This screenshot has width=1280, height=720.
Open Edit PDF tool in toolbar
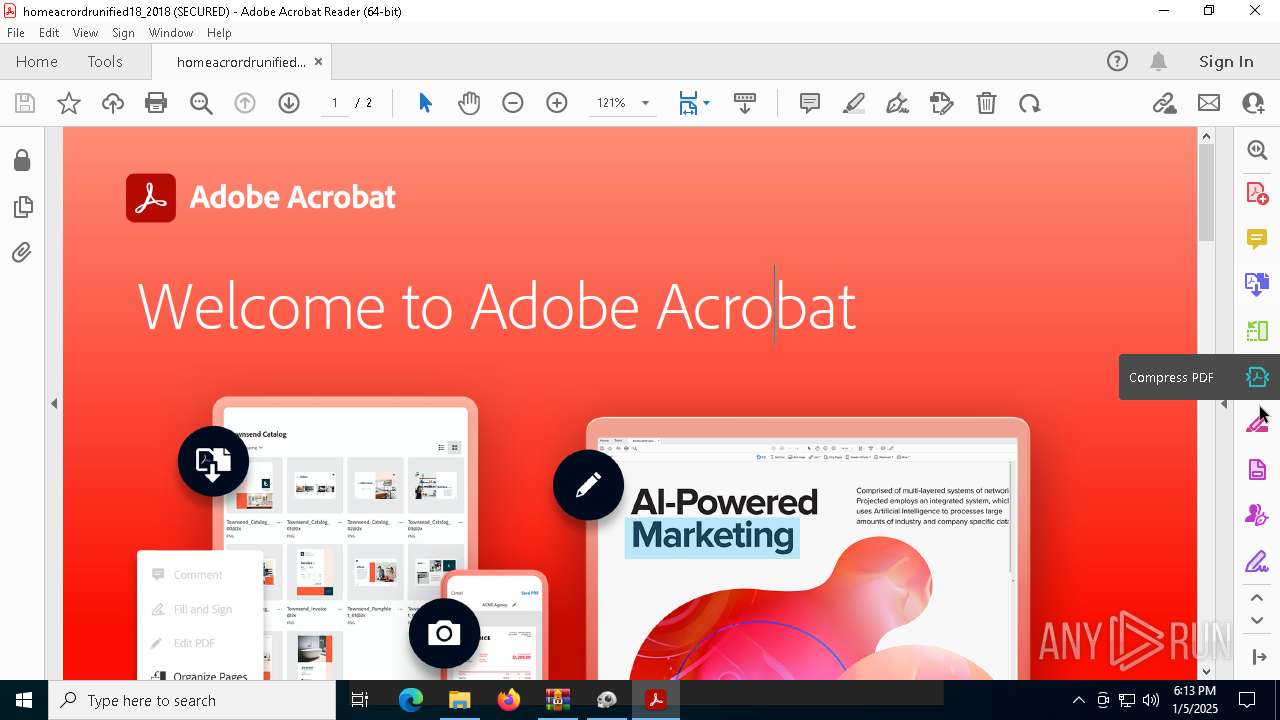pos(942,103)
